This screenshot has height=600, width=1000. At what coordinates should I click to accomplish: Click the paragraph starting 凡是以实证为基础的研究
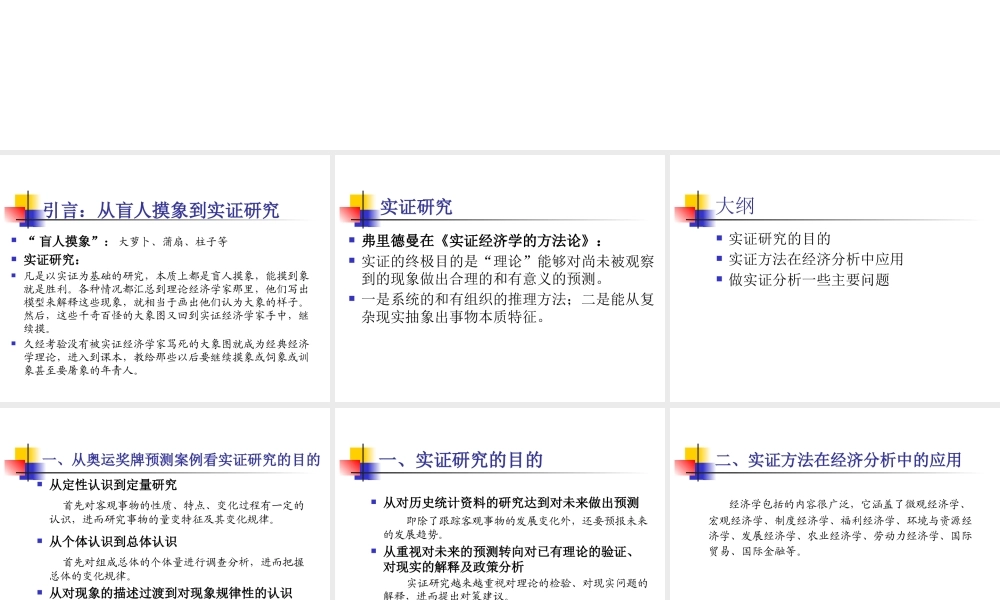point(166,302)
